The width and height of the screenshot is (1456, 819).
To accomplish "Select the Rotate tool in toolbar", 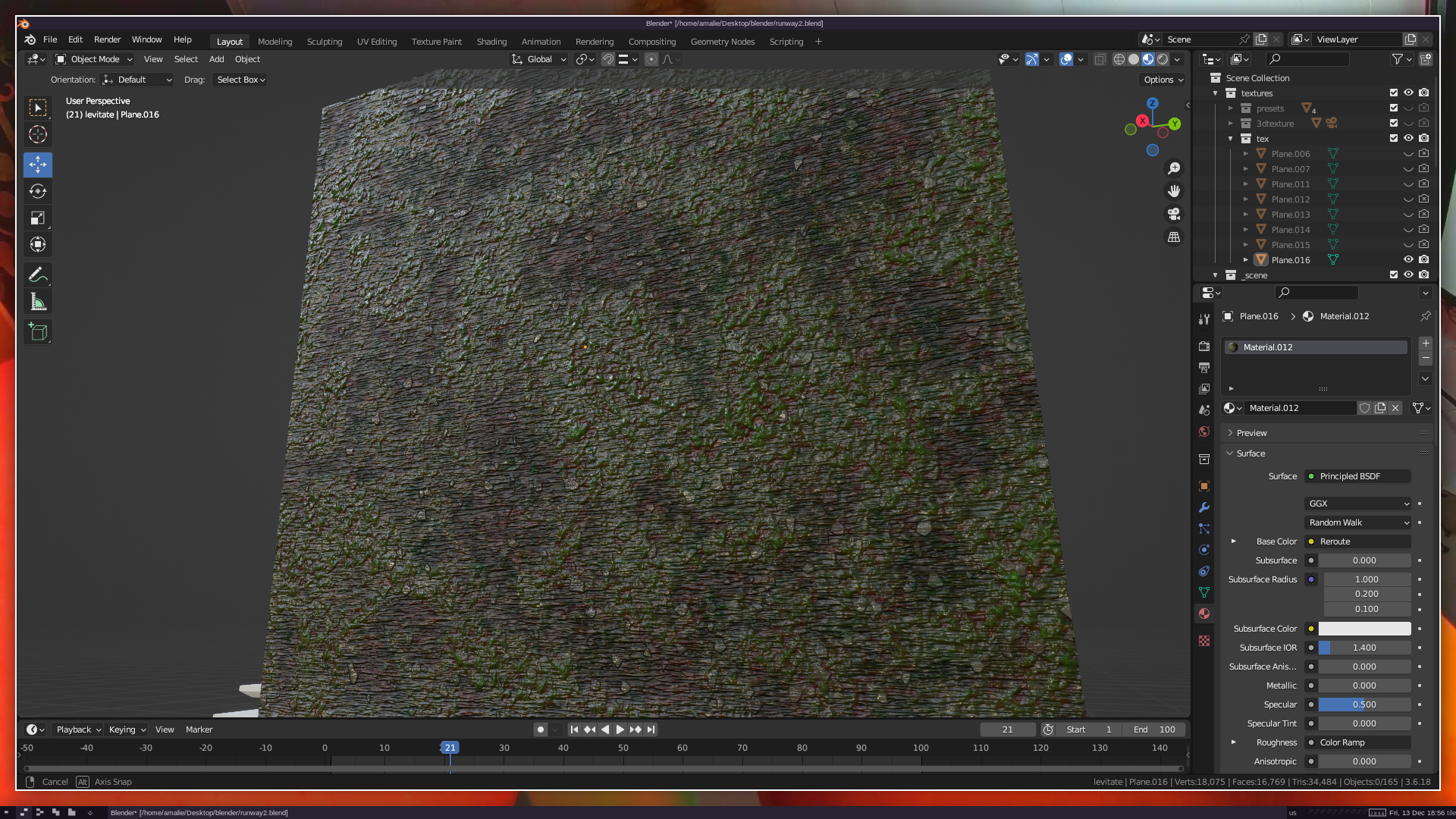I will [38, 191].
